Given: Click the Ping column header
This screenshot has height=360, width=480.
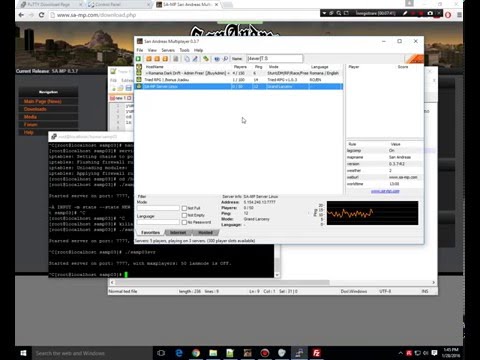Looking at the screenshot, I should pos(259,67).
